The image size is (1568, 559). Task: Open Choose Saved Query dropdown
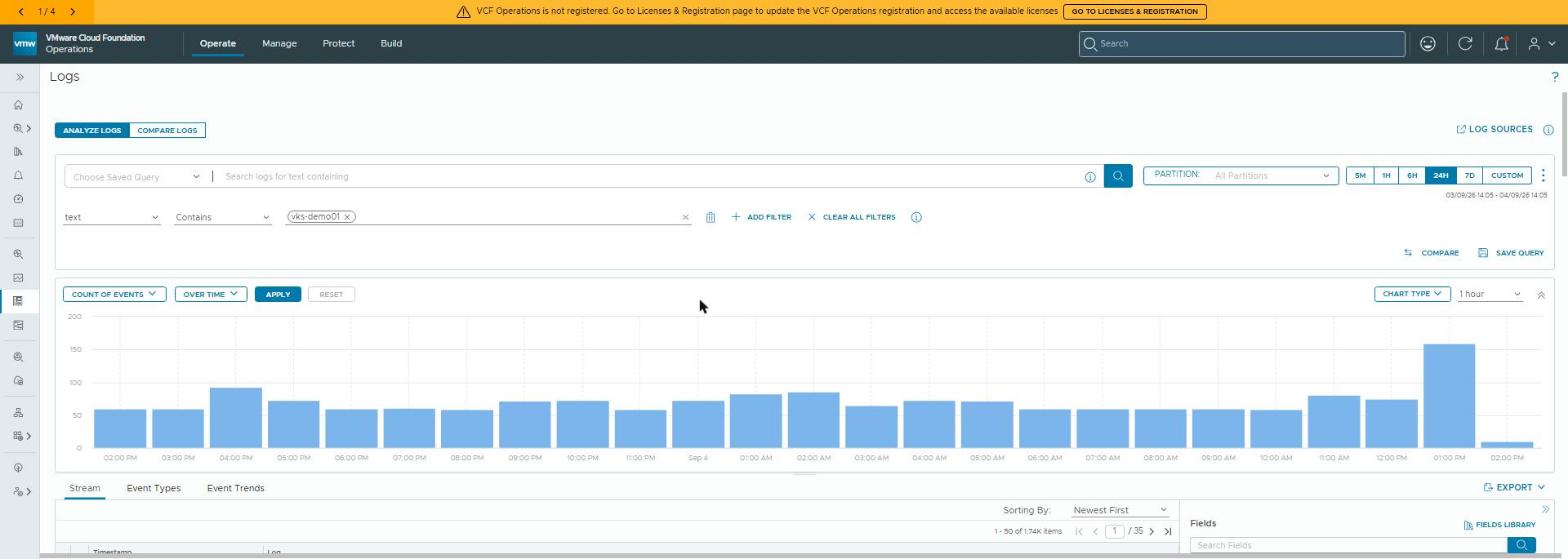[x=134, y=177]
